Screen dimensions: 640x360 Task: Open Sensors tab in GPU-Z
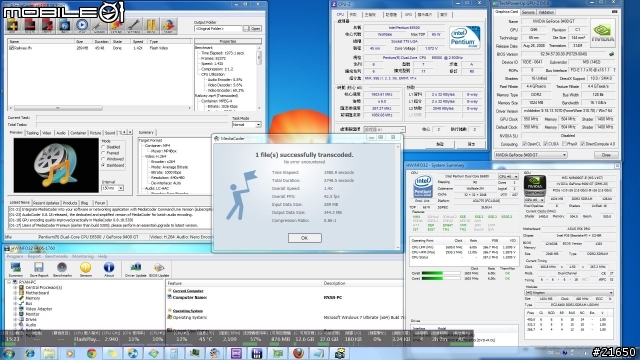[528, 12]
